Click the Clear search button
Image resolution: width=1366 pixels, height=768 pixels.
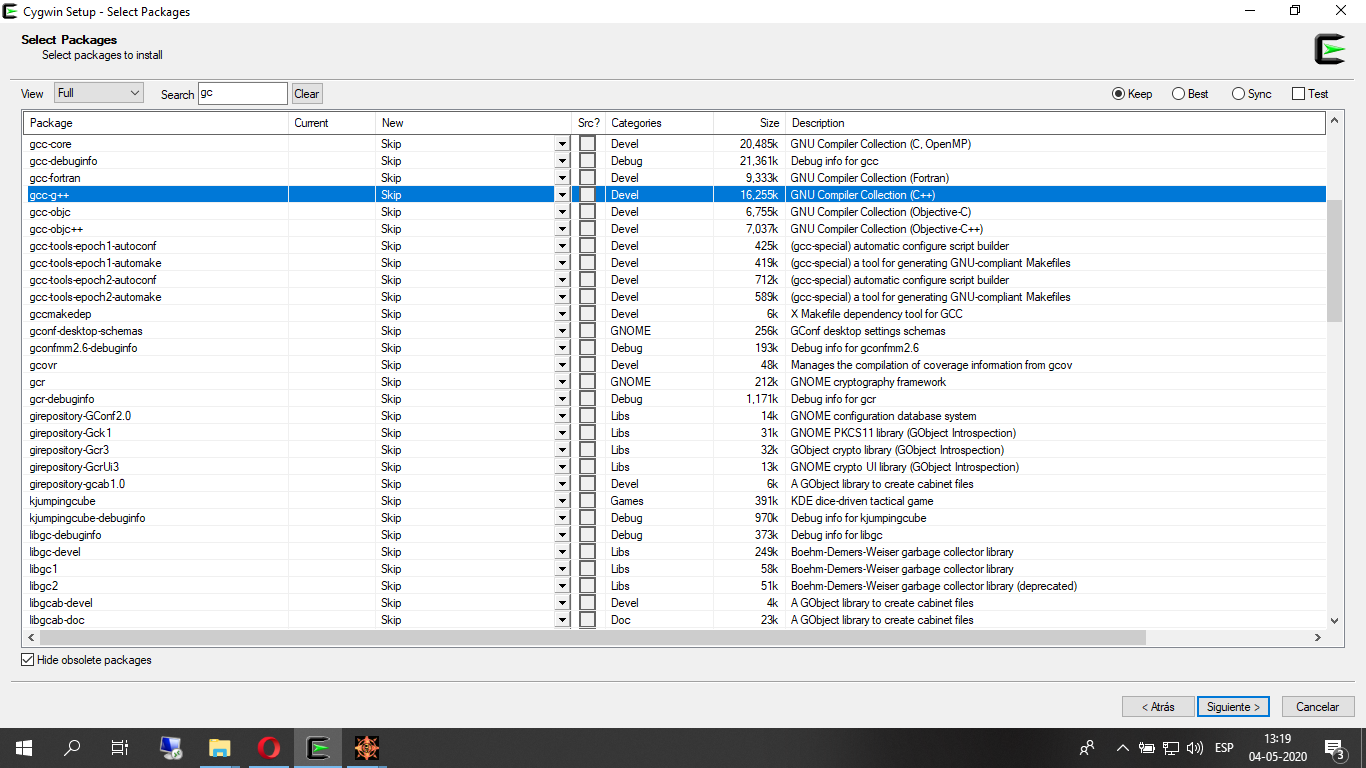pyautogui.click(x=307, y=94)
